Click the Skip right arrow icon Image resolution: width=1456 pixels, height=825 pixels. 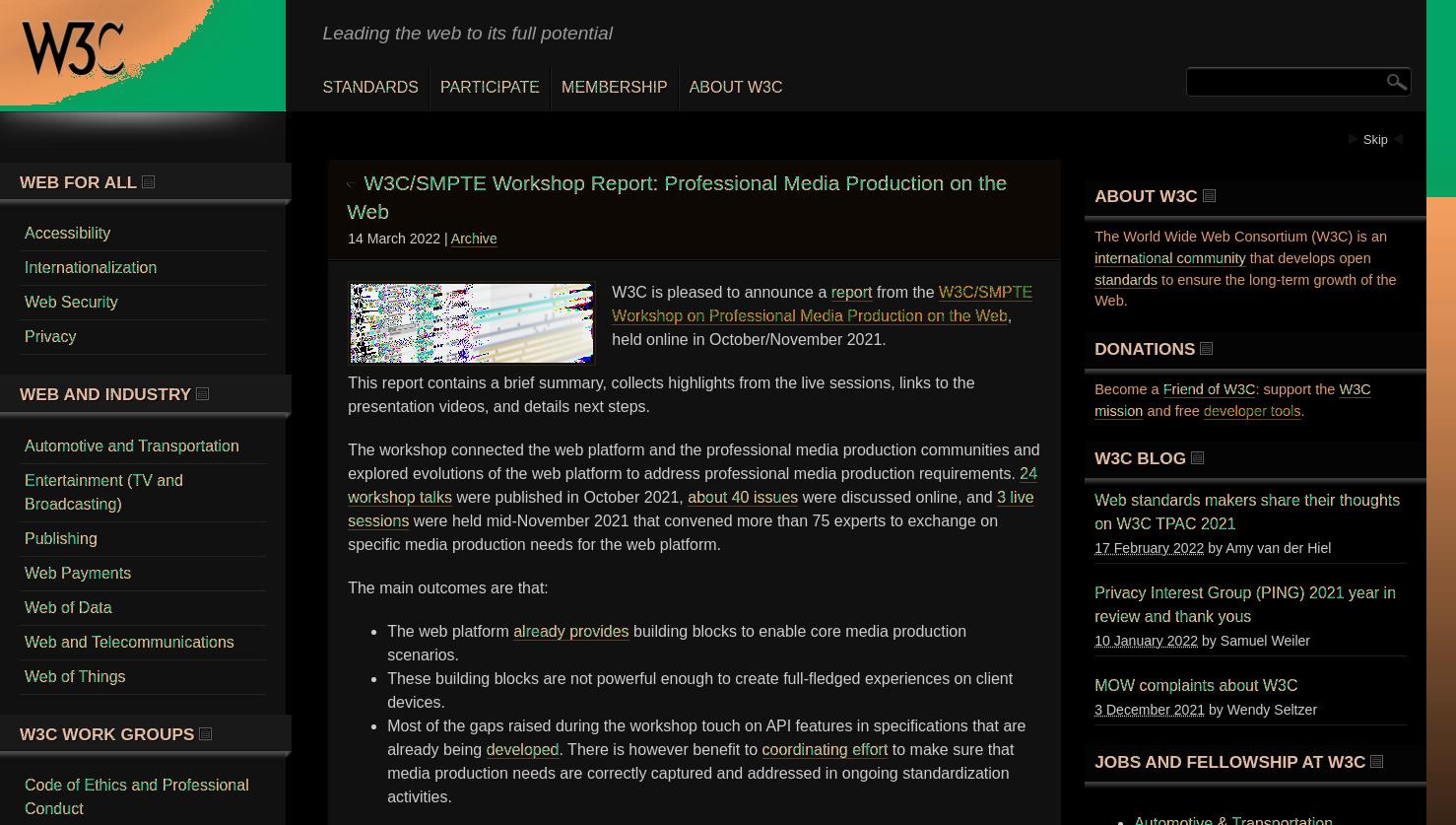click(1397, 140)
